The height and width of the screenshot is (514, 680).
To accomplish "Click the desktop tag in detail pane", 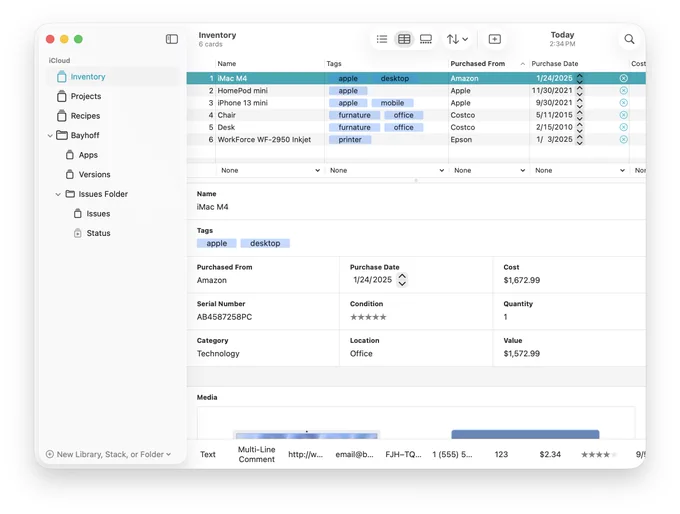I will click(x=265, y=243).
